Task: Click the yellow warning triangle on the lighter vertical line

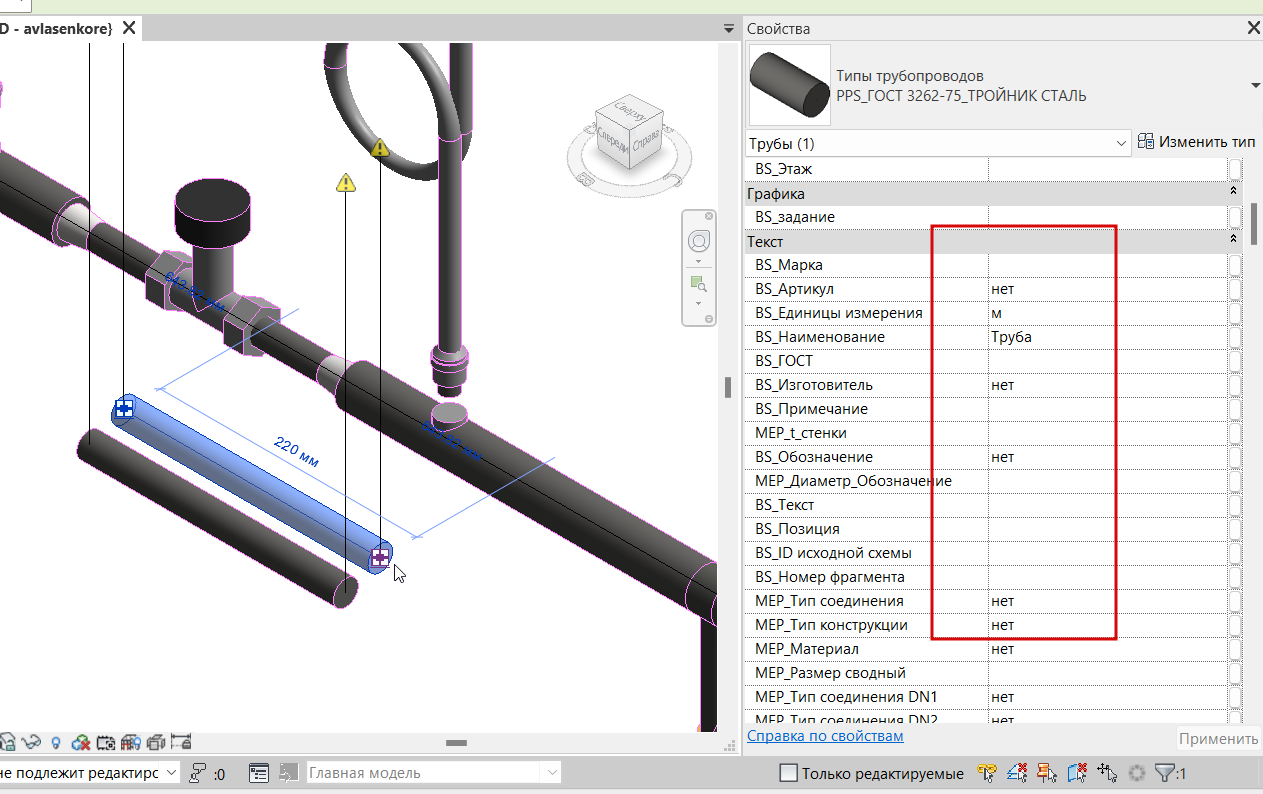Action: point(346,182)
